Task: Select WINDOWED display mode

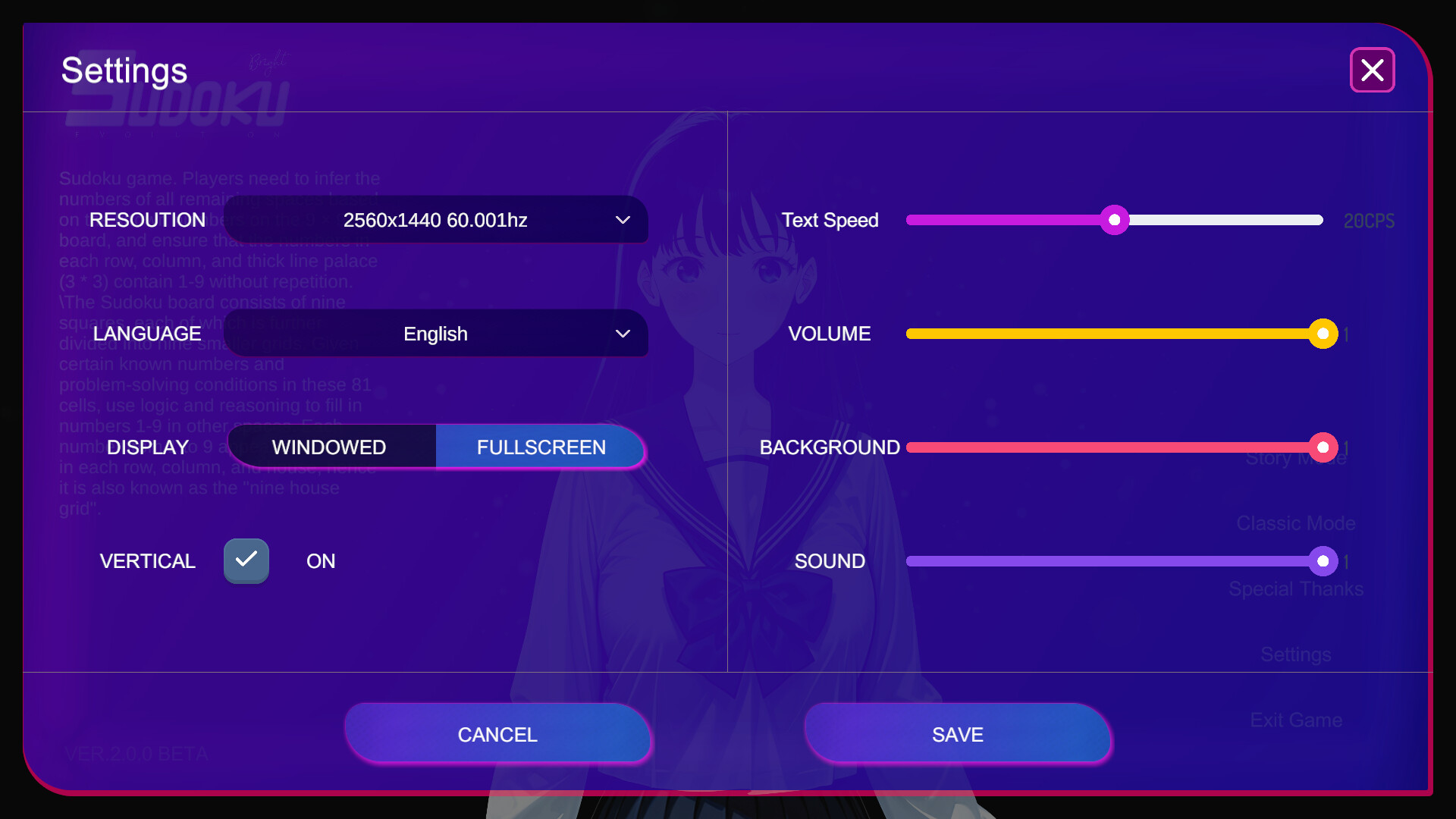Action: point(329,447)
